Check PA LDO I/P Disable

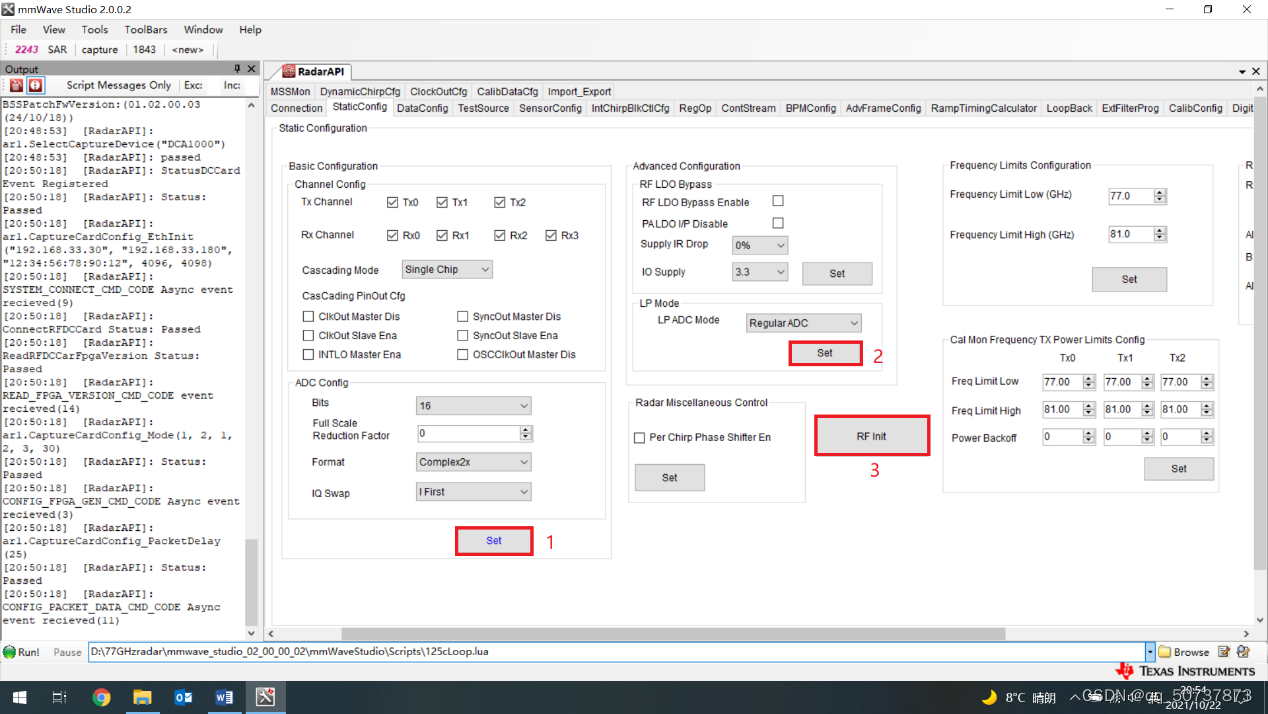point(778,223)
